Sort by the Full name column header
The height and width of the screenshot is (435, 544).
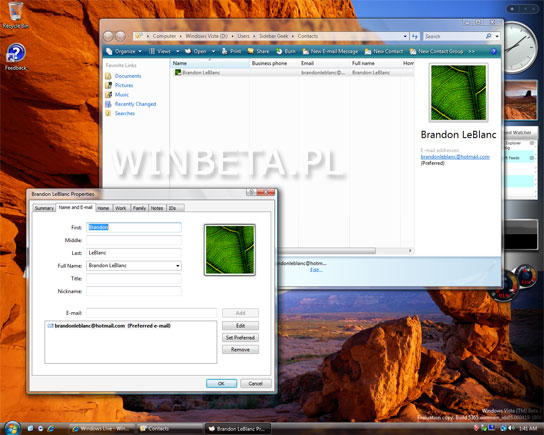tap(375, 63)
